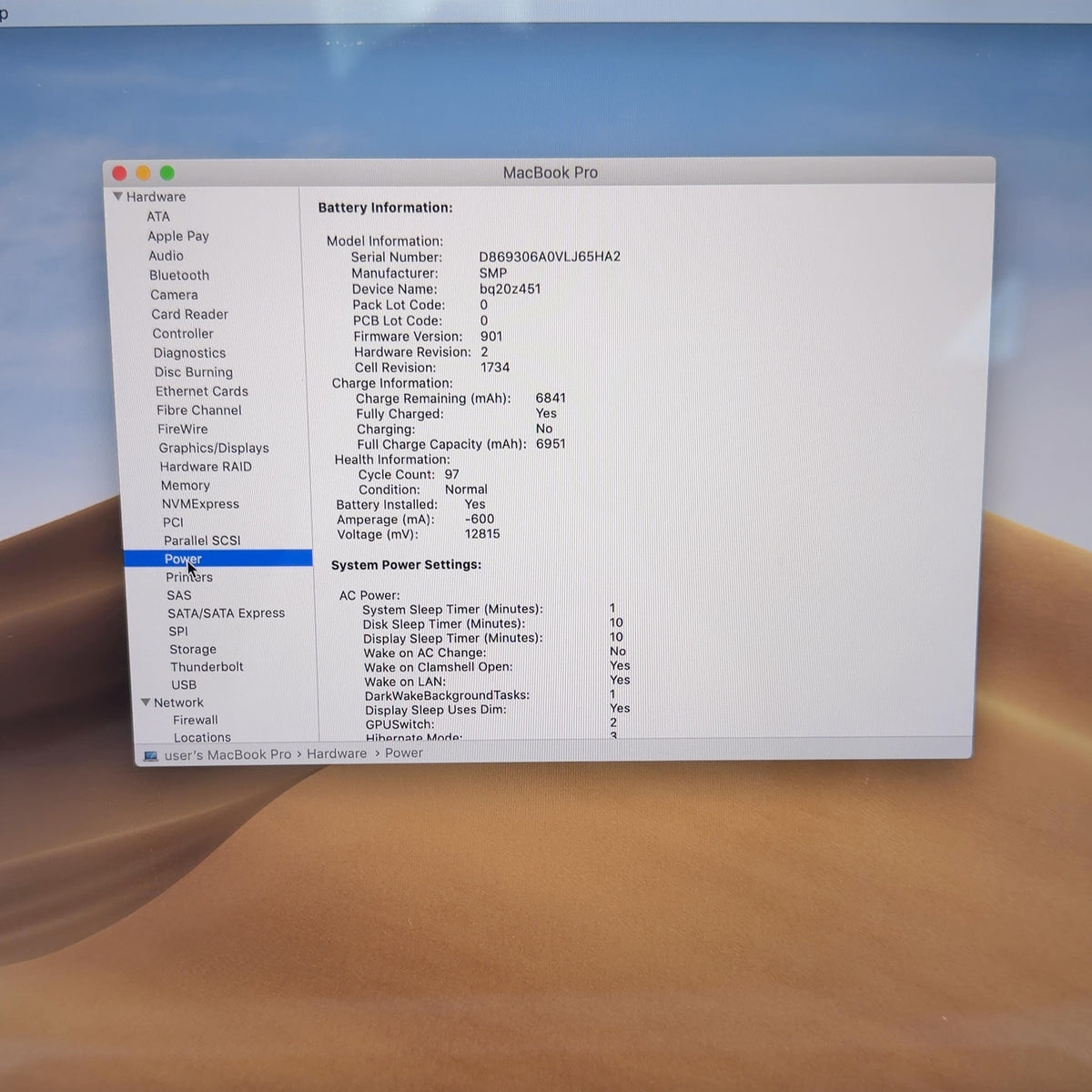The height and width of the screenshot is (1092, 1092).
Task: Choose NVMExpress from hardware list
Action: pyautogui.click(x=200, y=504)
